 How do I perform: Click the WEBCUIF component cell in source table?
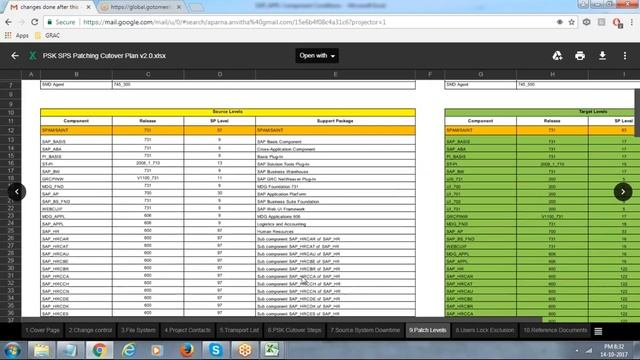[x=76, y=209]
